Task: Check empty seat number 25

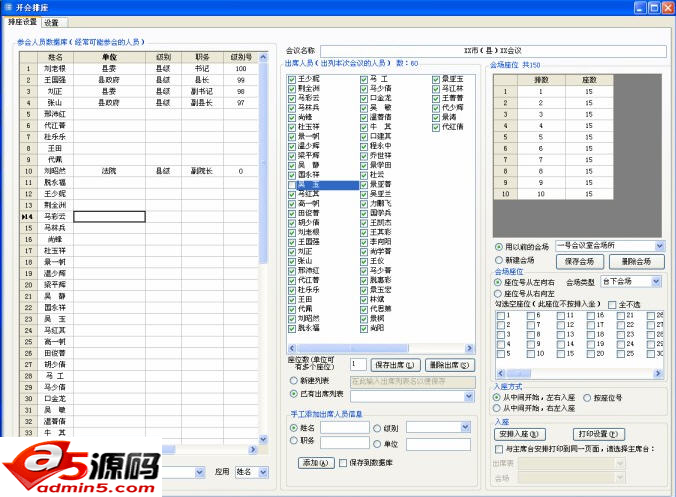Action: (620, 354)
